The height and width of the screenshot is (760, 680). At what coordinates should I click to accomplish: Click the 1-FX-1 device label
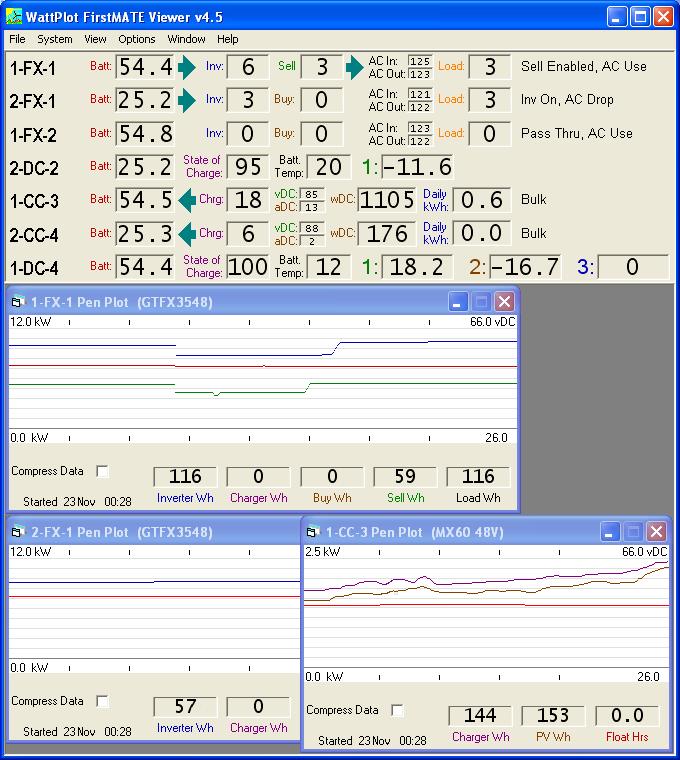tap(32, 68)
